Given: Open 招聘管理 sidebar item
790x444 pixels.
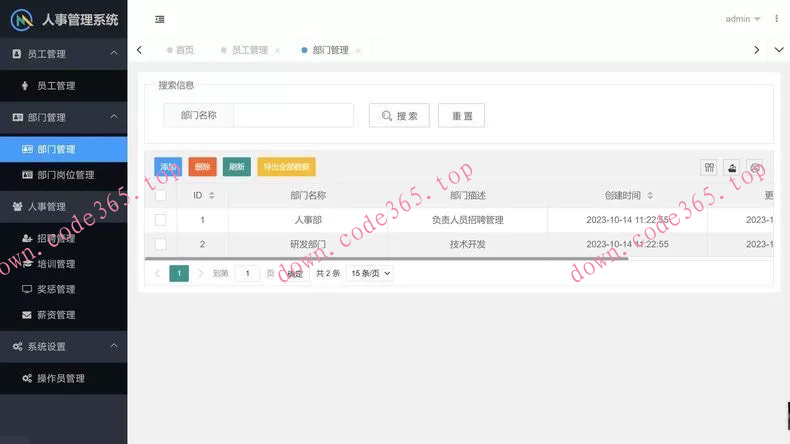Looking at the screenshot, I should tap(63, 238).
